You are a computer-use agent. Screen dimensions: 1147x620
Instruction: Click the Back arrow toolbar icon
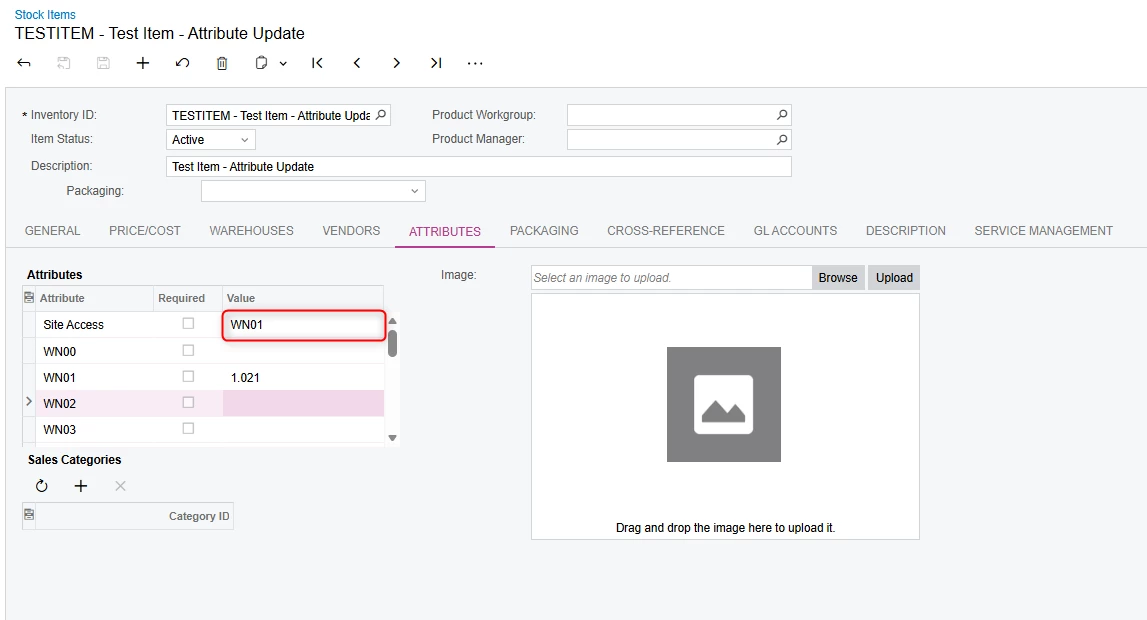point(23,63)
